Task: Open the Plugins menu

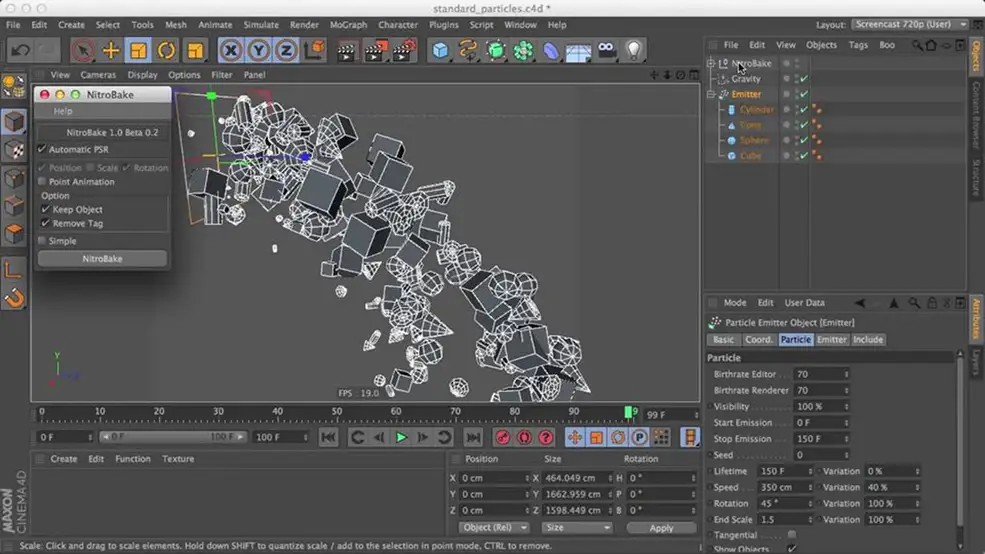Action: tap(444, 25)
